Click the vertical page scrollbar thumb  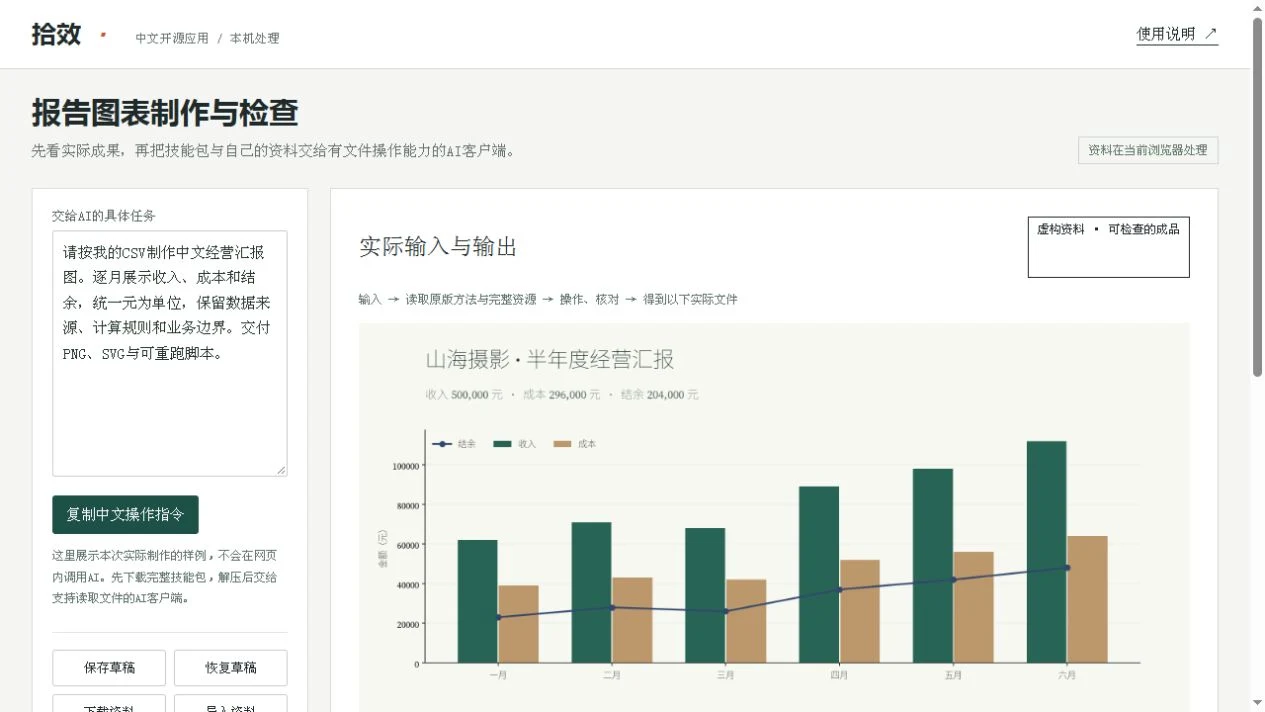(x=1257, y=195)
